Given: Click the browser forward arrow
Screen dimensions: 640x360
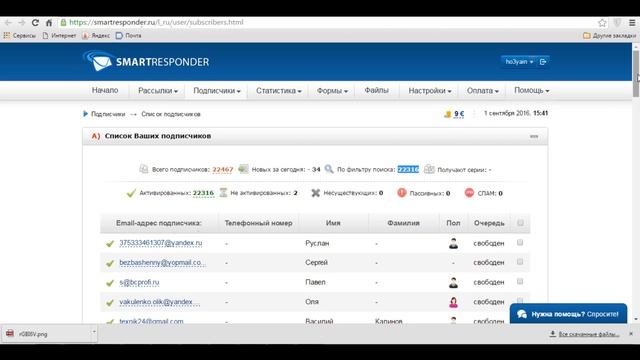Looking at the screenshot, I should point(22,22).
